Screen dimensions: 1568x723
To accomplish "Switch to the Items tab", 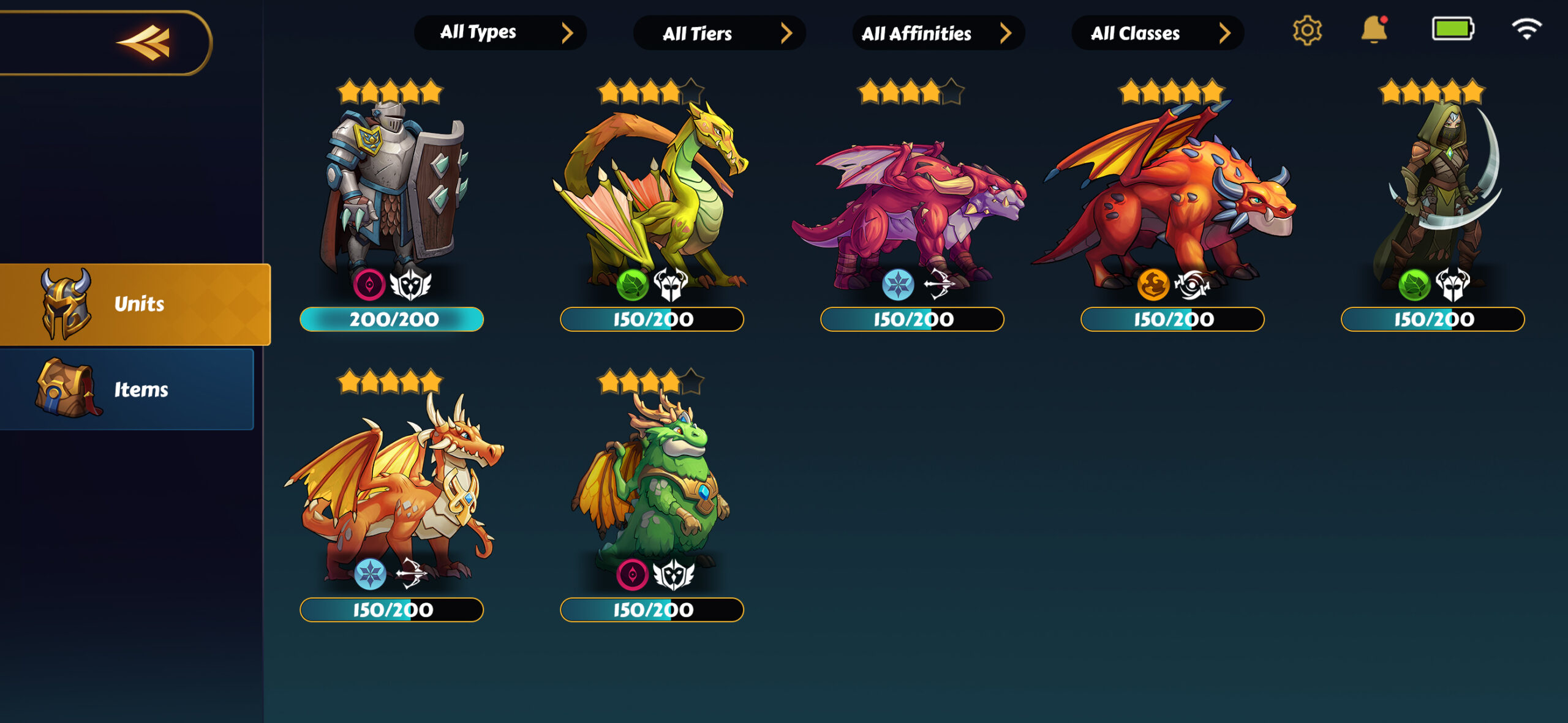I will point(127,389).
